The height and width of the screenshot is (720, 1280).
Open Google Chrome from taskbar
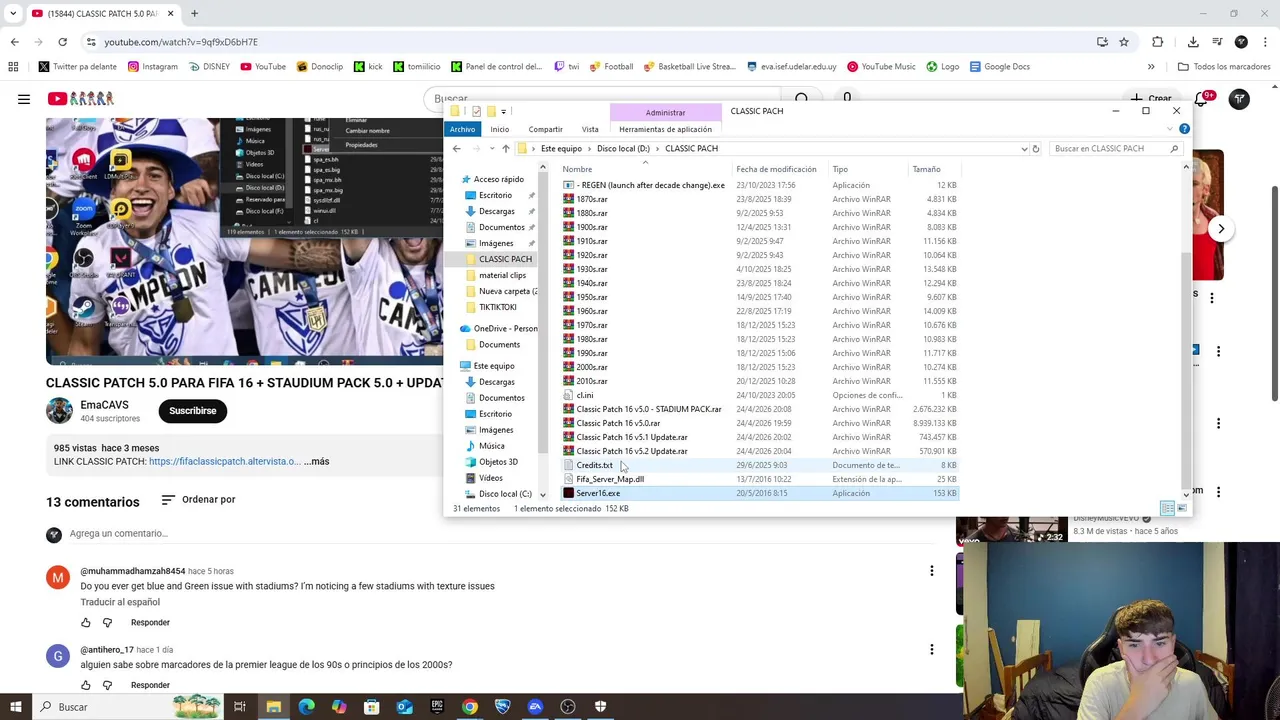(x=470, y=707)
